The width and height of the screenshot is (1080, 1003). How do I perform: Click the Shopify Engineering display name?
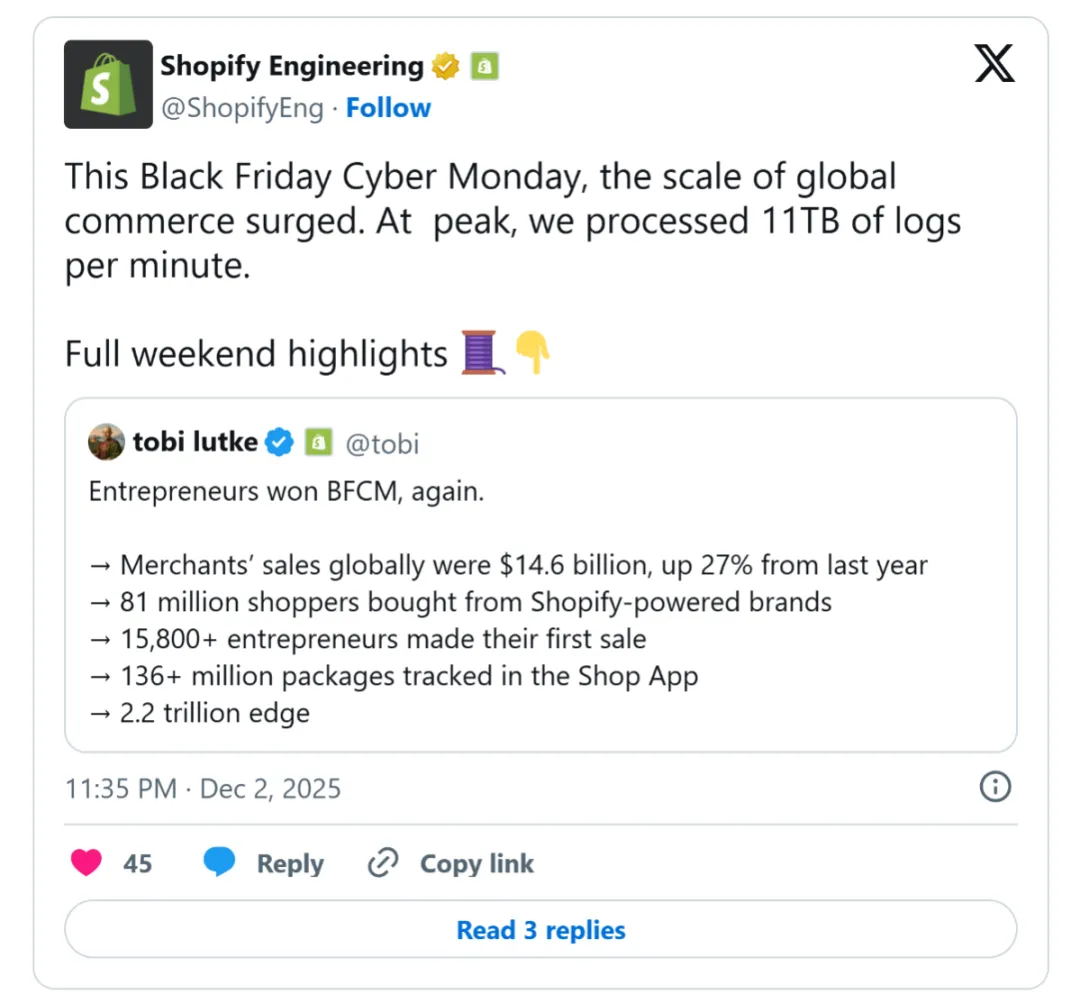[292, 66]
